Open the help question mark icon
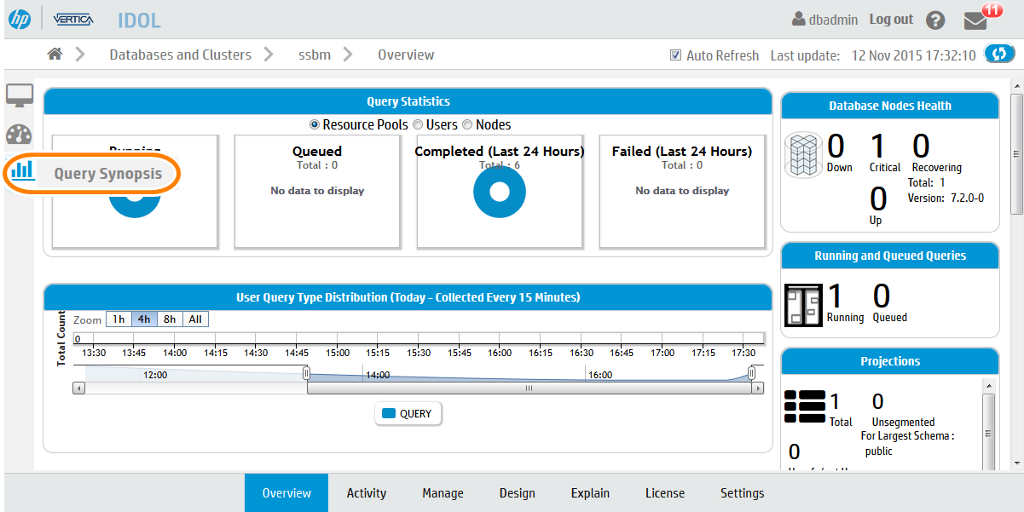1024x512 pixels. pyautogui.click(x=935, y=20)
